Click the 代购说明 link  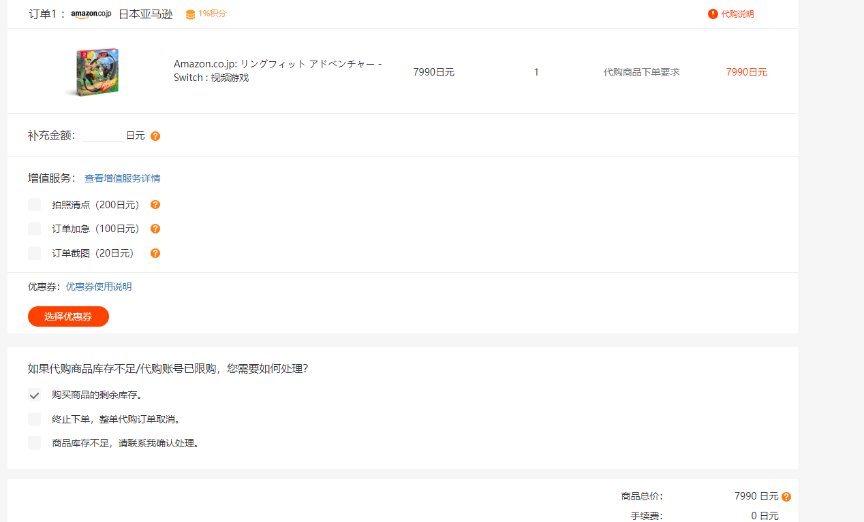tap(737, 14)
